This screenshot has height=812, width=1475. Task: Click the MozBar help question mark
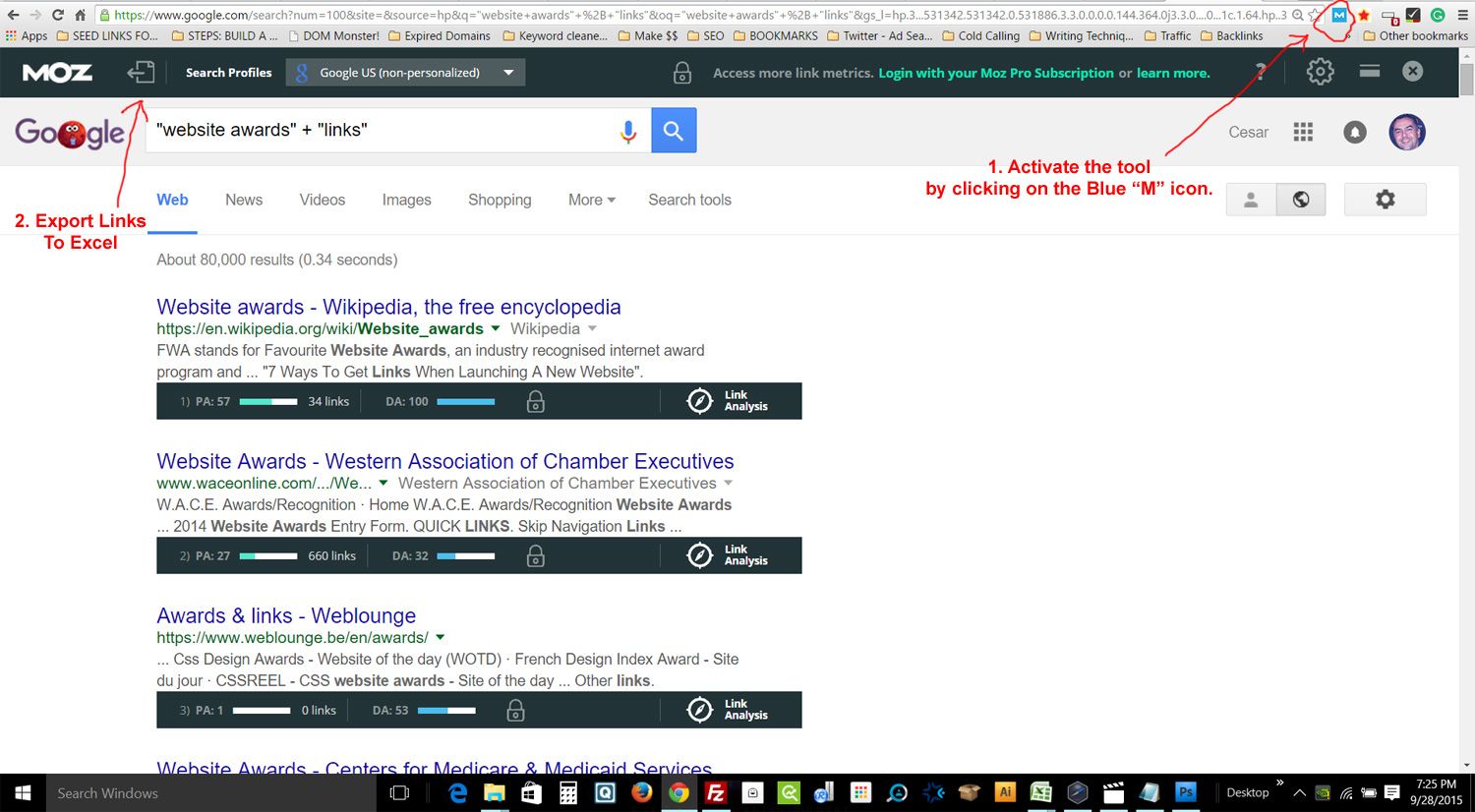tap(1262, 72)
